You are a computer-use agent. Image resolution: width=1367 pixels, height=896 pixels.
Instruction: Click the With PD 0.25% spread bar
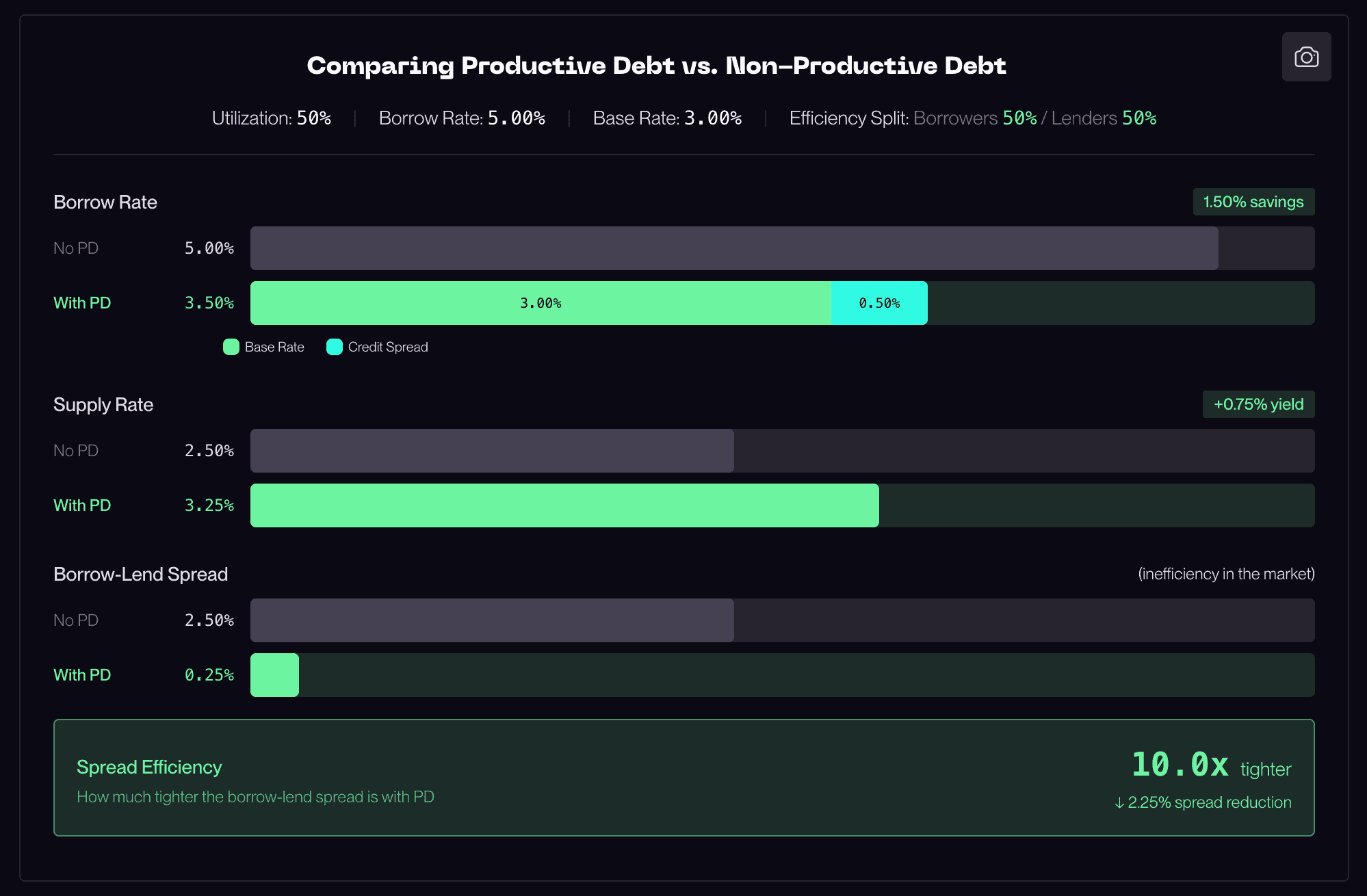274,675
